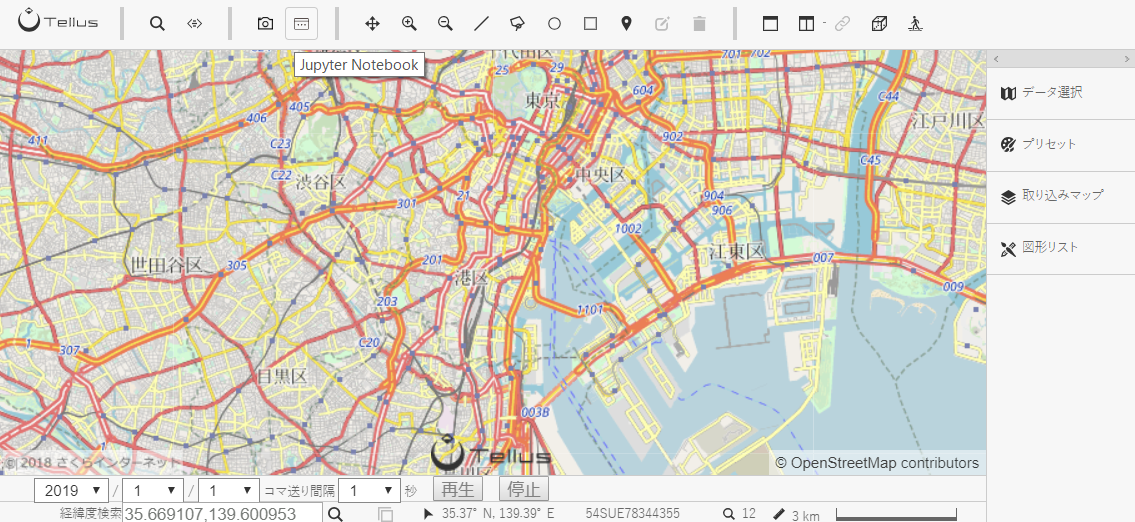Switch to split two-pane layout

click(806, 24)
